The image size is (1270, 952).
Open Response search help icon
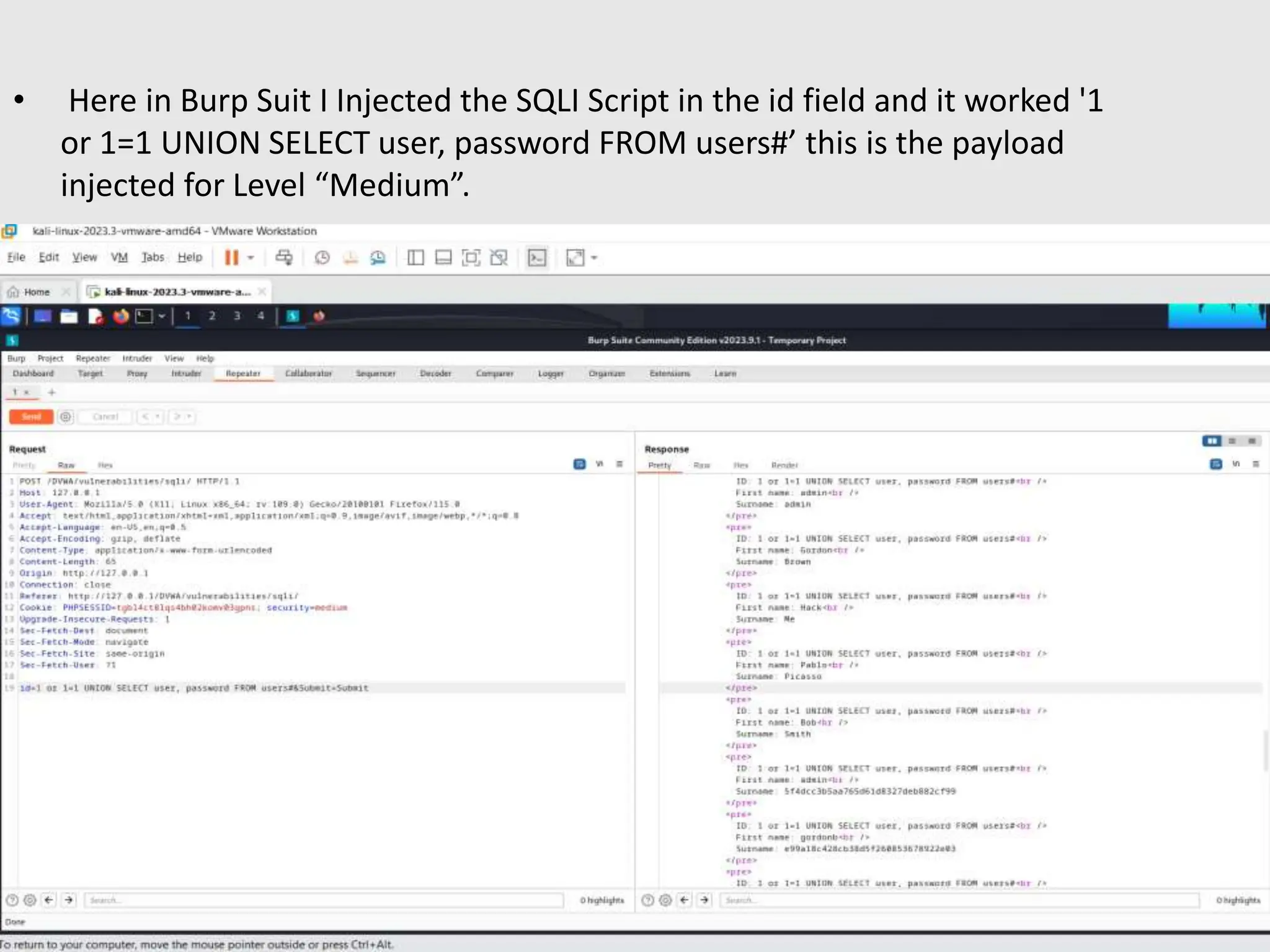[647, 900]
